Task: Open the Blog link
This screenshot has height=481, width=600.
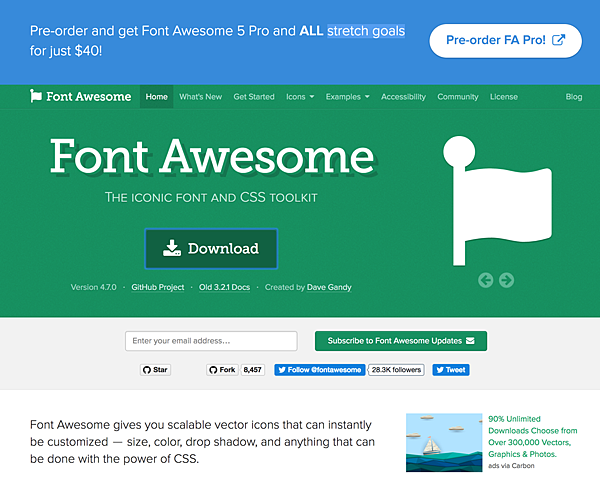Action: point(574,97)
